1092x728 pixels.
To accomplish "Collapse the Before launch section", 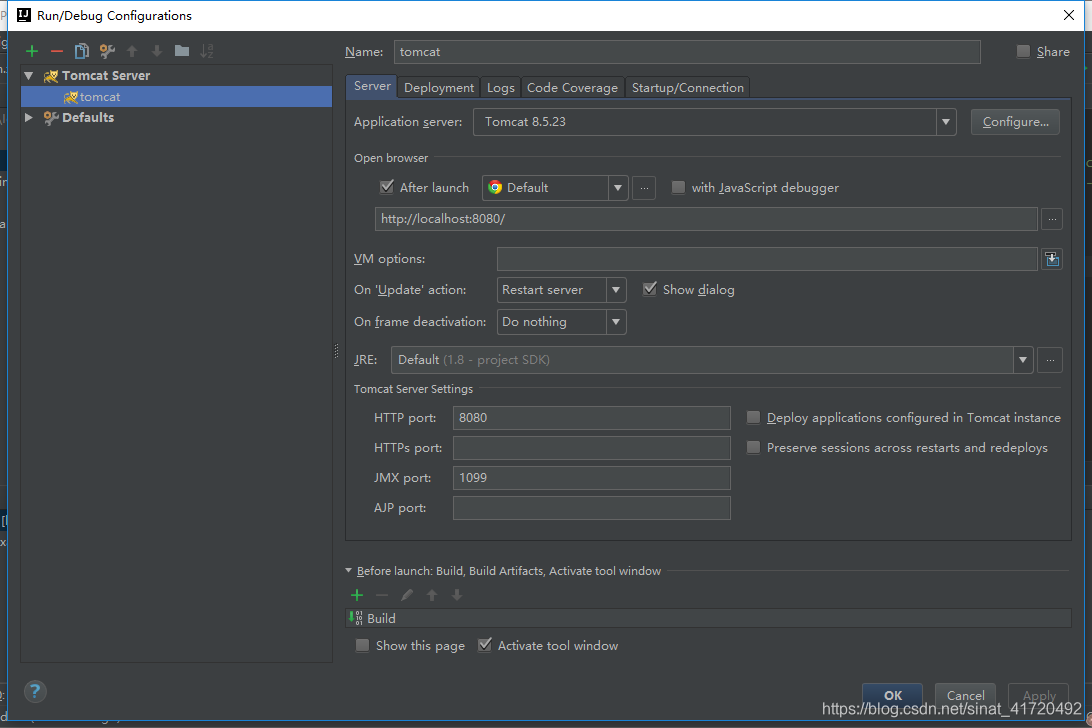I will [349, 571].
